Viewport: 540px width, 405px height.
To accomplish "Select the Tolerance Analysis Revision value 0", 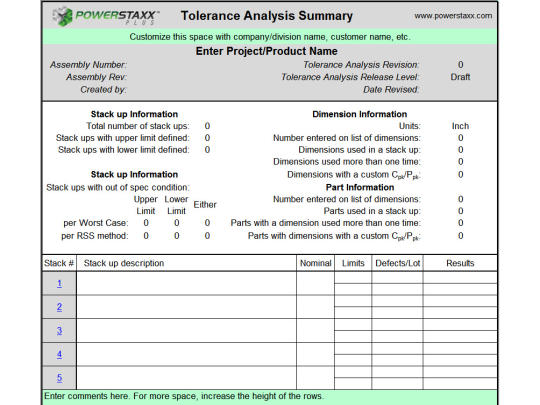I will (460, 65).
